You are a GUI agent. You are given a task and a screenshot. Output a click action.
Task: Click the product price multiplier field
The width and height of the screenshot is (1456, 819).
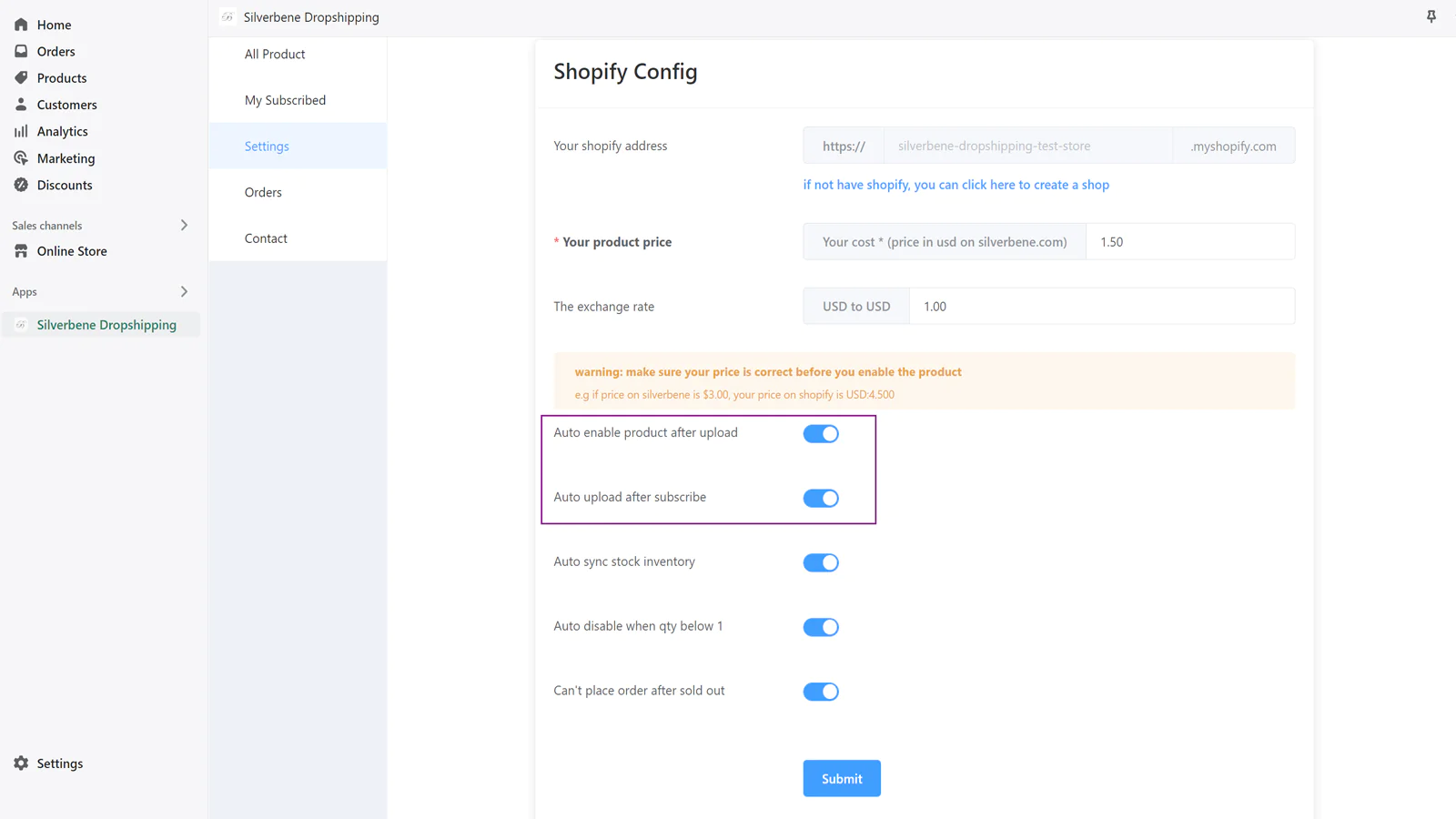[1189, 242]
